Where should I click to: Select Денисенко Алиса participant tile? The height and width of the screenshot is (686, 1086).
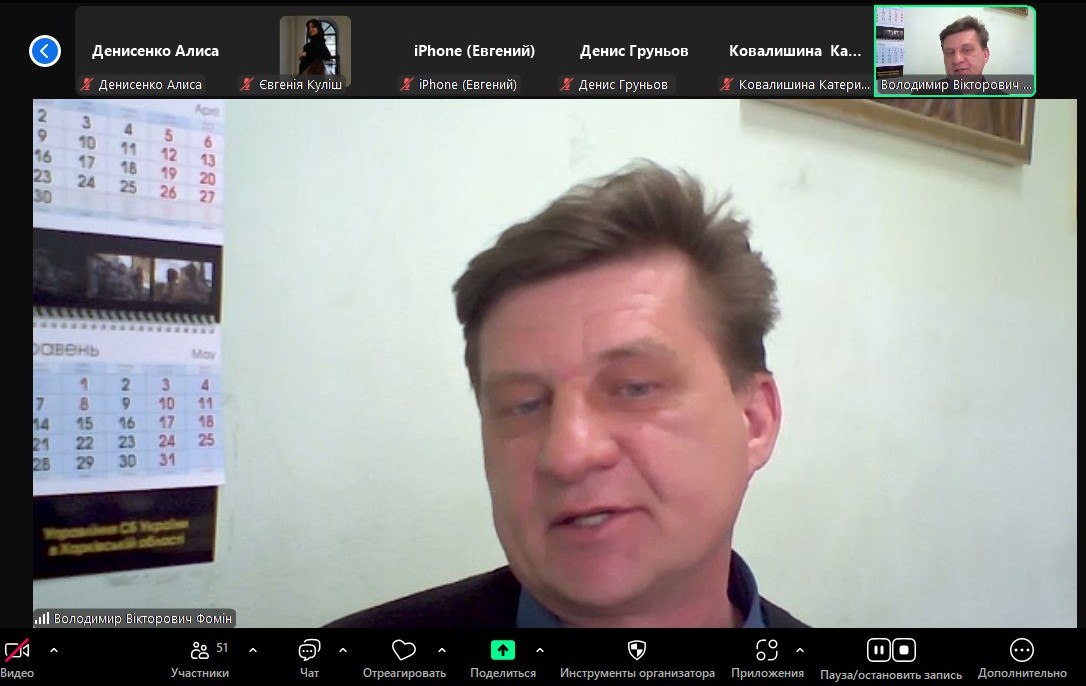click(x=155, y=51)
